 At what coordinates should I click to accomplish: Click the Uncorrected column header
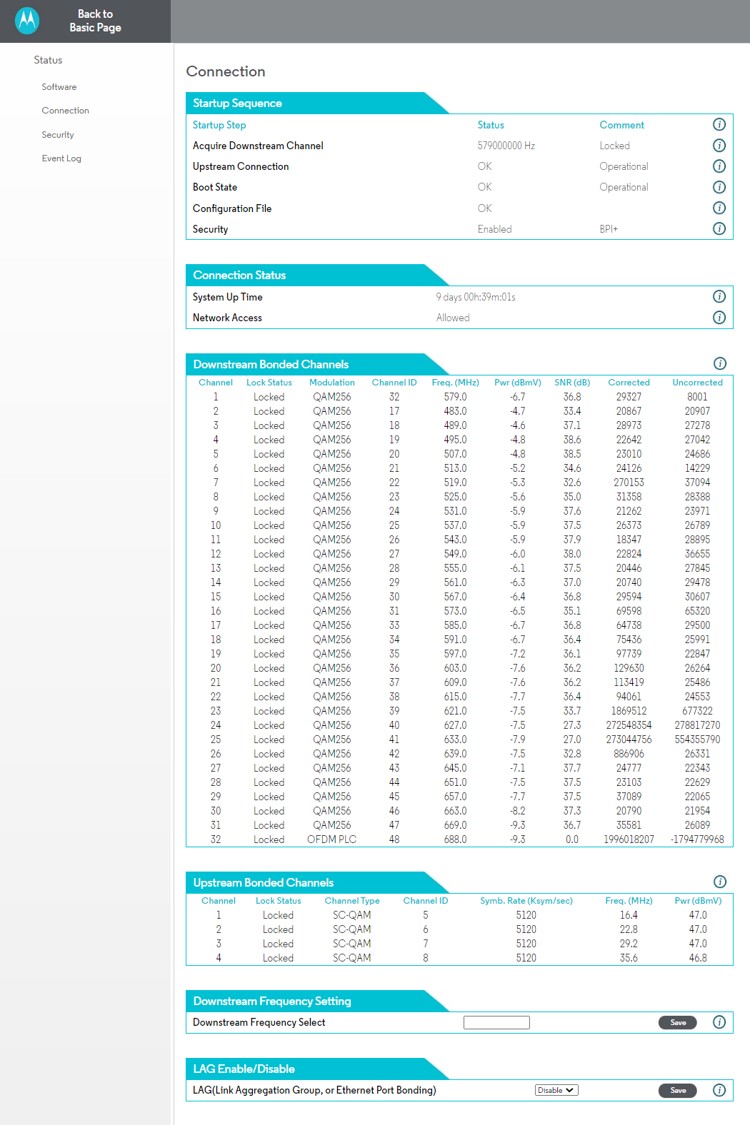click(x=697, y=382)
